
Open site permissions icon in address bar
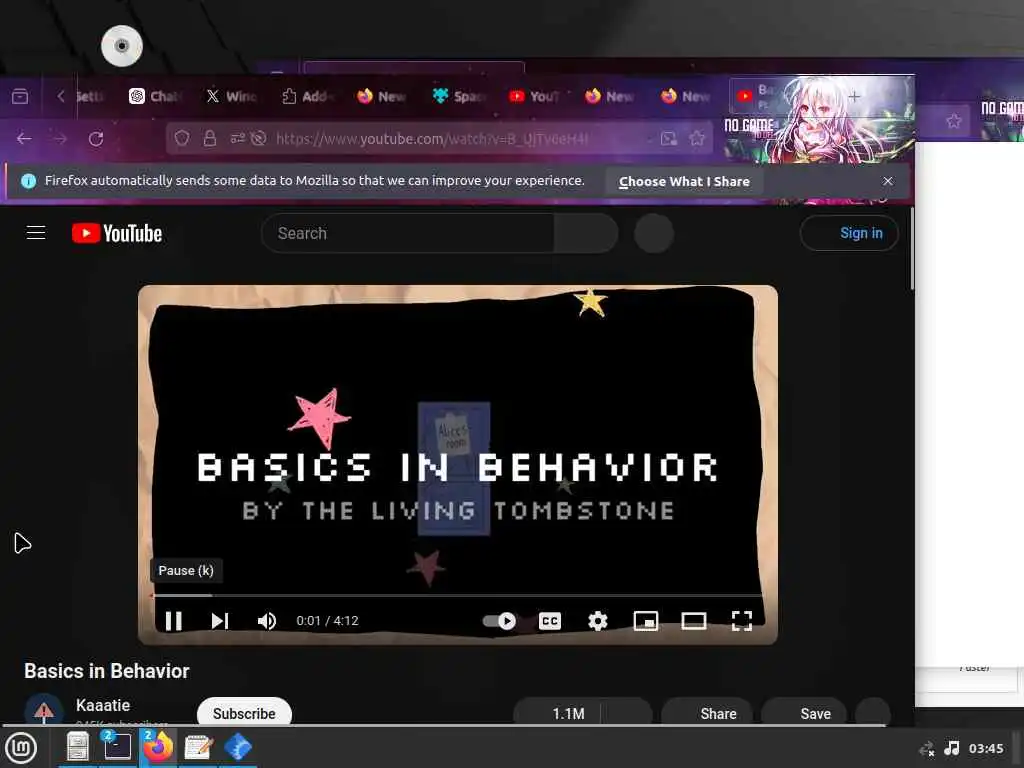coord(237,138)
